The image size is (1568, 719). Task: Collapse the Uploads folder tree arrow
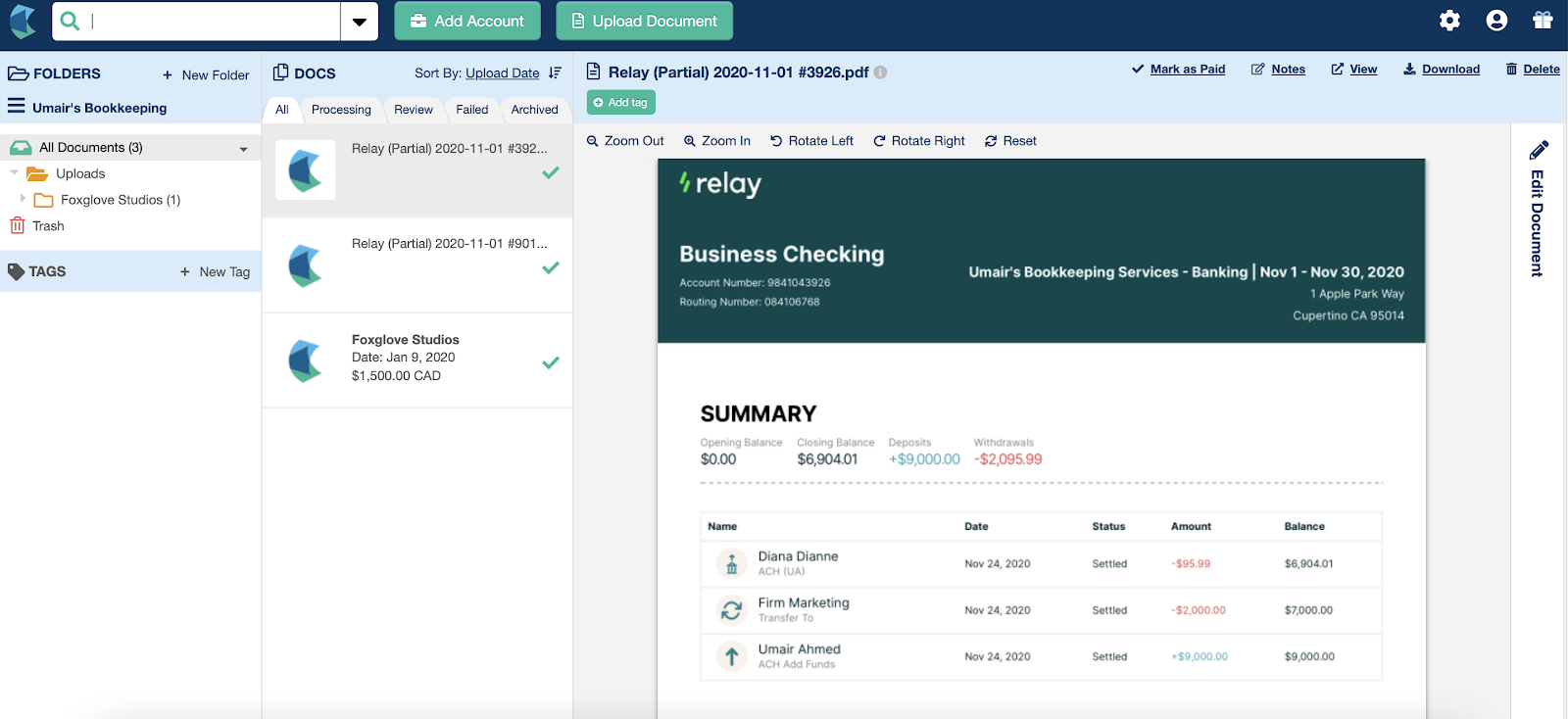coord(14,172)
